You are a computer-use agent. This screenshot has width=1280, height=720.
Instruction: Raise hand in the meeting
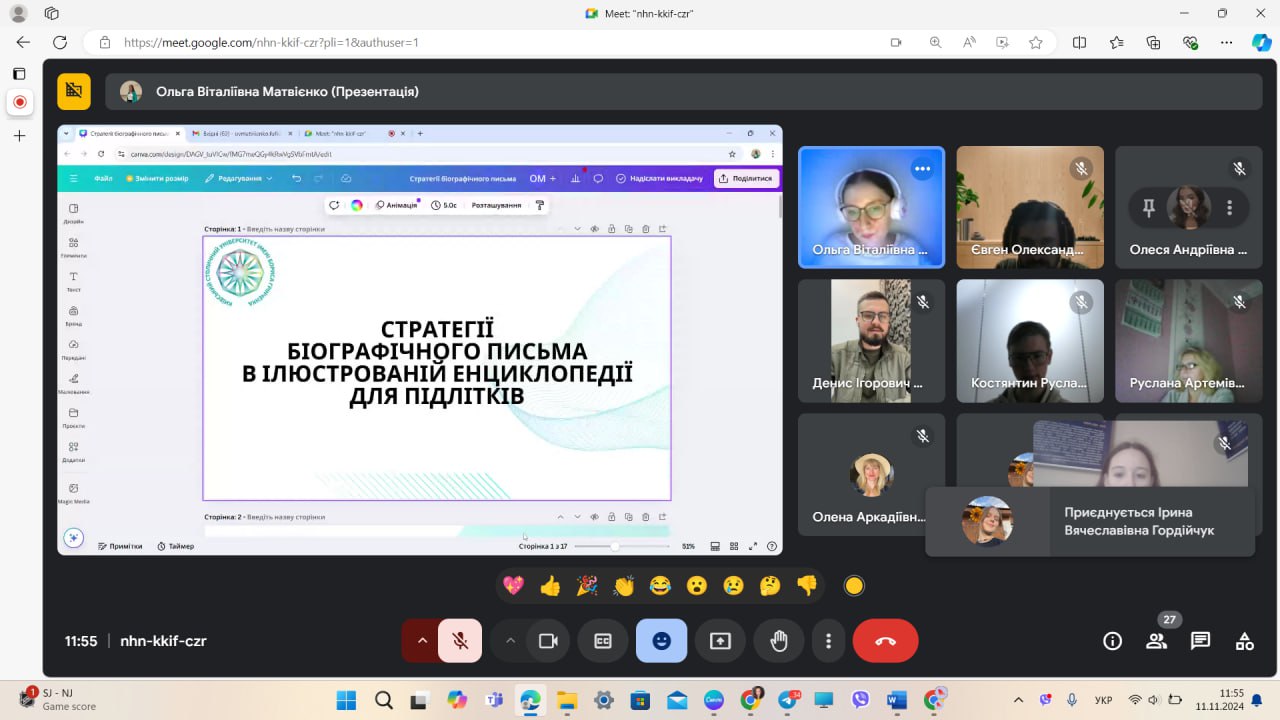pyautogui.click(x=778, y=641)
